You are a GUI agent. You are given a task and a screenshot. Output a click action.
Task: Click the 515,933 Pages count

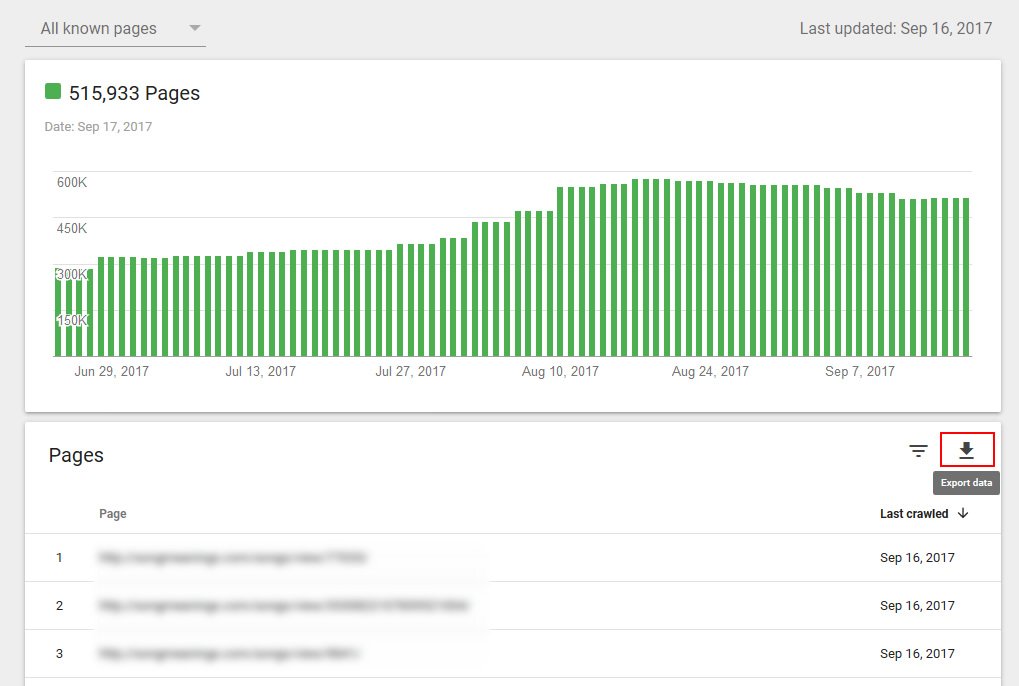(135, 94)
